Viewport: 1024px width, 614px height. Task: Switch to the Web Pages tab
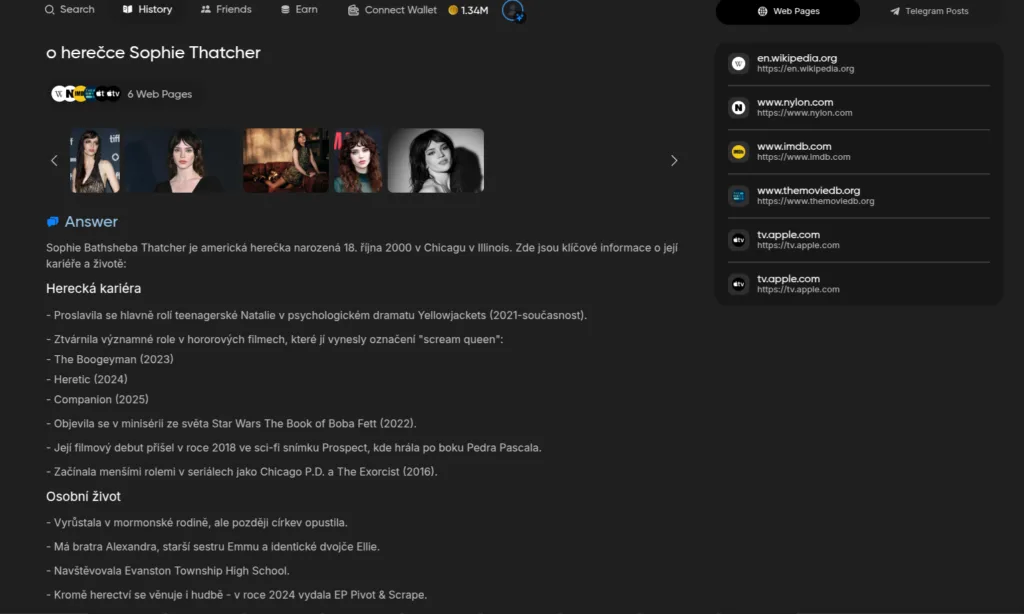[x=788, y=11]
